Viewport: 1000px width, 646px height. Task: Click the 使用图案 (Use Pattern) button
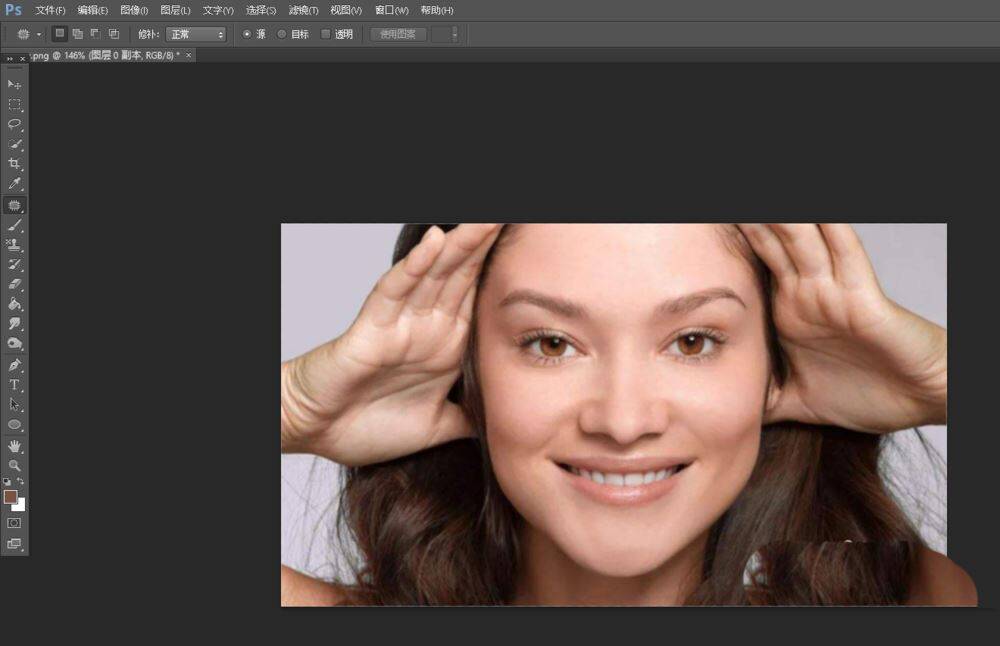tap(398, 34)
